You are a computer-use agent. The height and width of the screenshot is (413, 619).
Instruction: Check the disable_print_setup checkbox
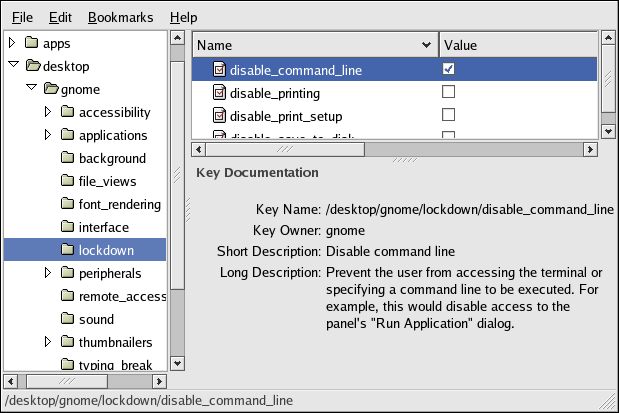tap(448, 115)
